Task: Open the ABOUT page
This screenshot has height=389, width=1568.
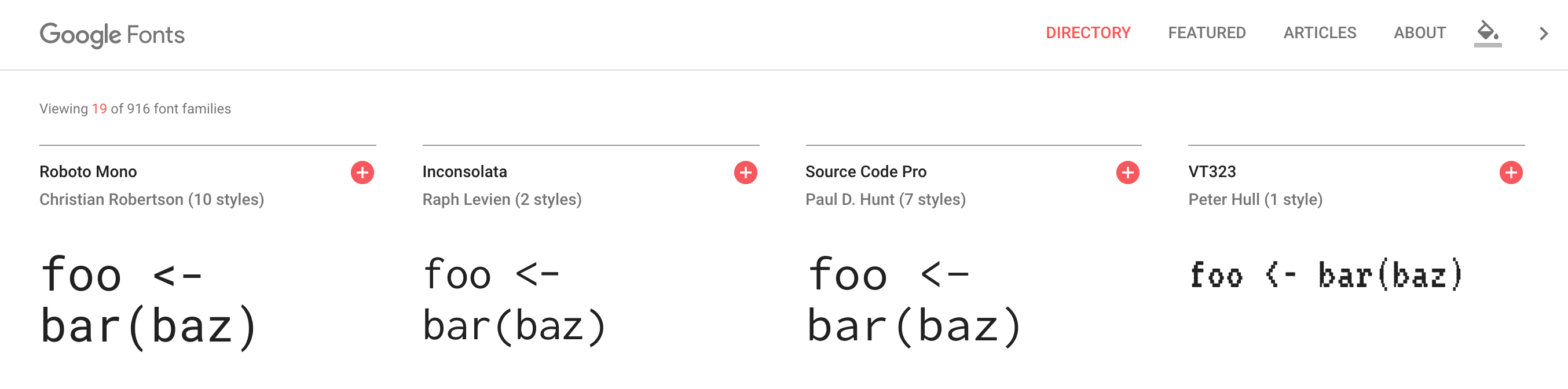Action: click(1419, 33)
